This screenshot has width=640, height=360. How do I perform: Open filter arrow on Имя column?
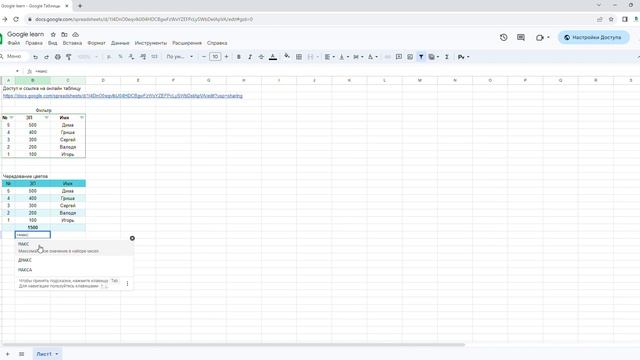point(82,118)
